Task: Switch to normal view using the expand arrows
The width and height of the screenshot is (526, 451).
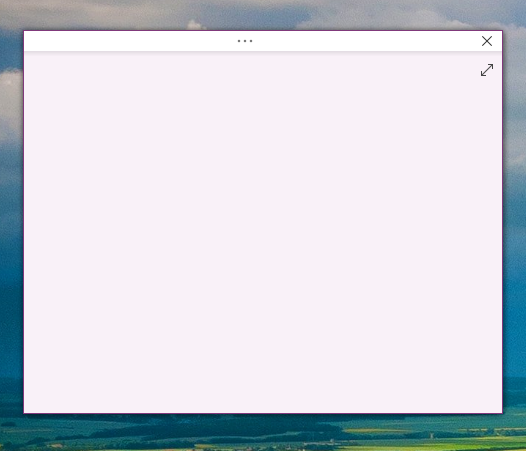Action: pyautogui.click(x=487, y=70)
